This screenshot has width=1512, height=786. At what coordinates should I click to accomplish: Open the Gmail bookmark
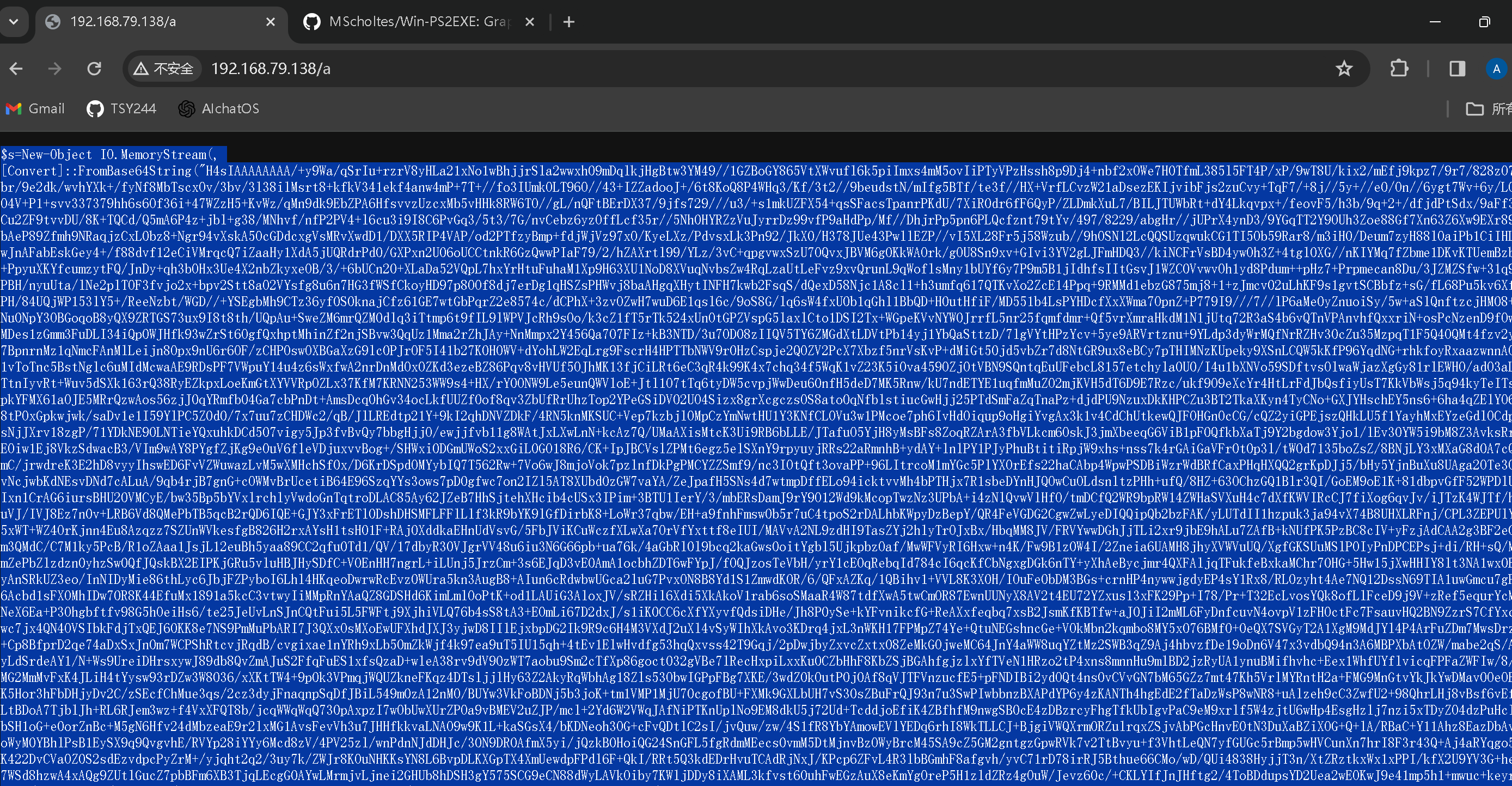pyautogui.click(x=35, y=108)
